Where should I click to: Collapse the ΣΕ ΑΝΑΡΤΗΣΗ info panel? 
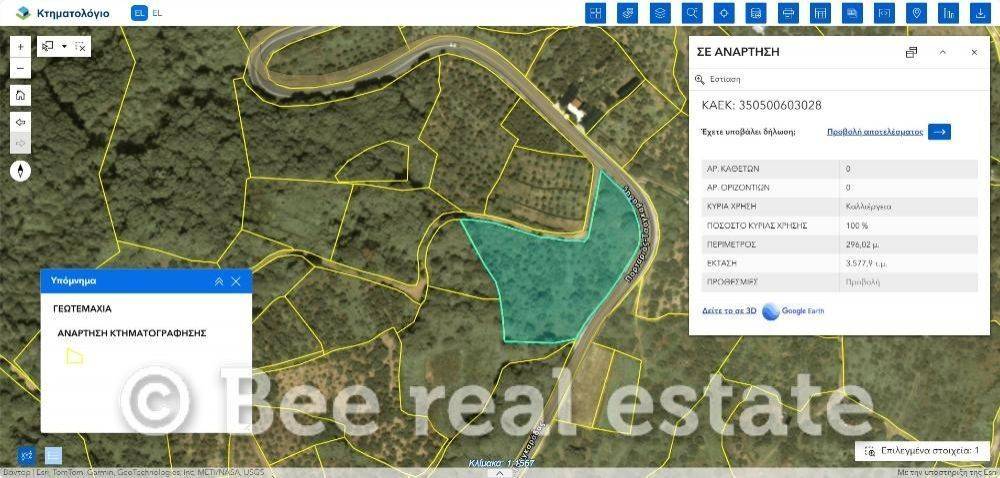pyautogui.click(x=942, y=52)
